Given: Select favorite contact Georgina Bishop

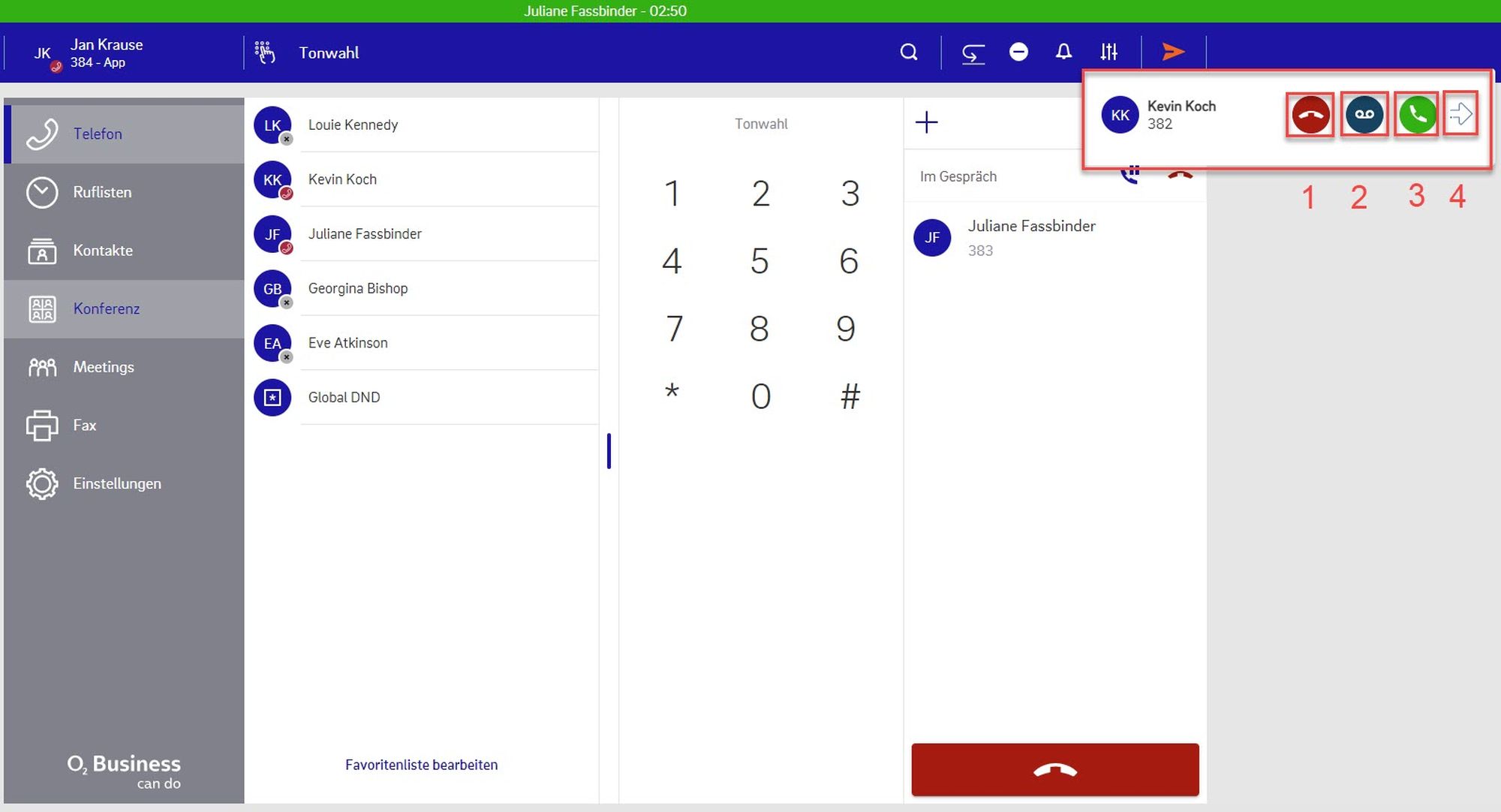Looking at the screenshot, I should (x=358, y=288).
